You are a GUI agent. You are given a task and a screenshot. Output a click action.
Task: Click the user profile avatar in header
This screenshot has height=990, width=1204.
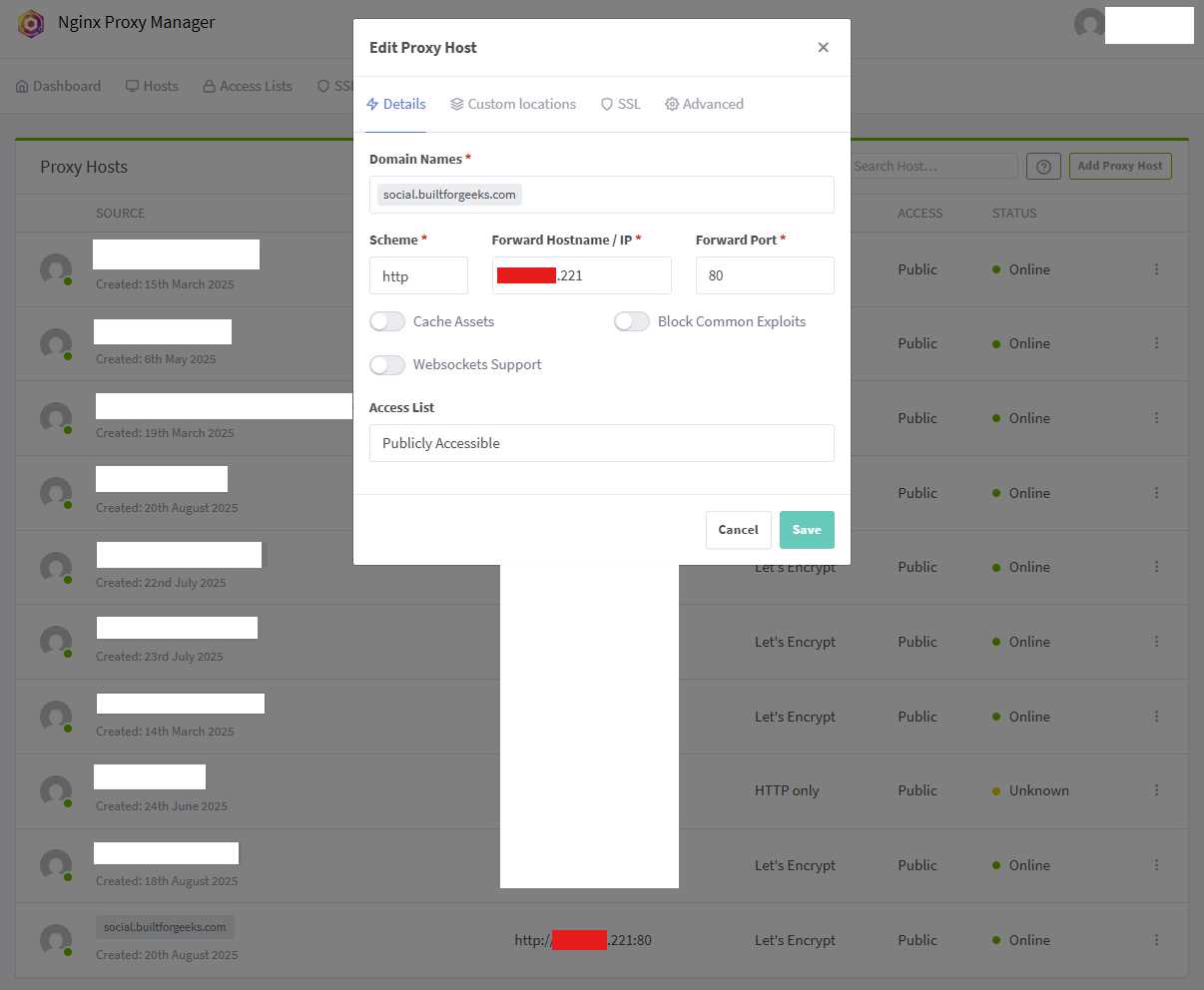coord(1089,24)
